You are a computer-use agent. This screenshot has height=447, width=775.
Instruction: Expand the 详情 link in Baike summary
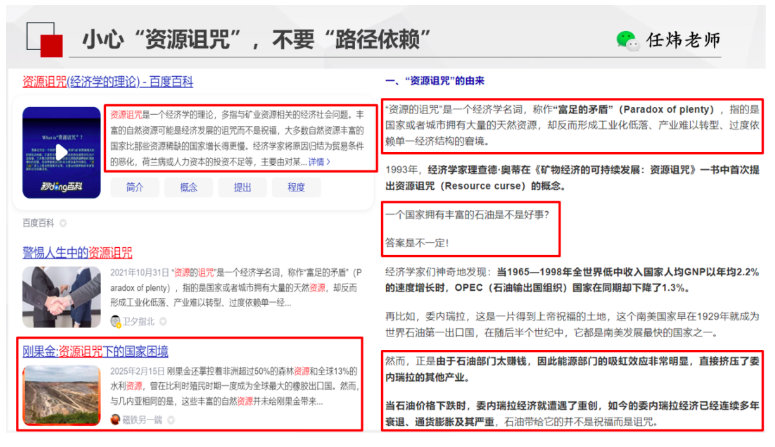pos(318,161)
